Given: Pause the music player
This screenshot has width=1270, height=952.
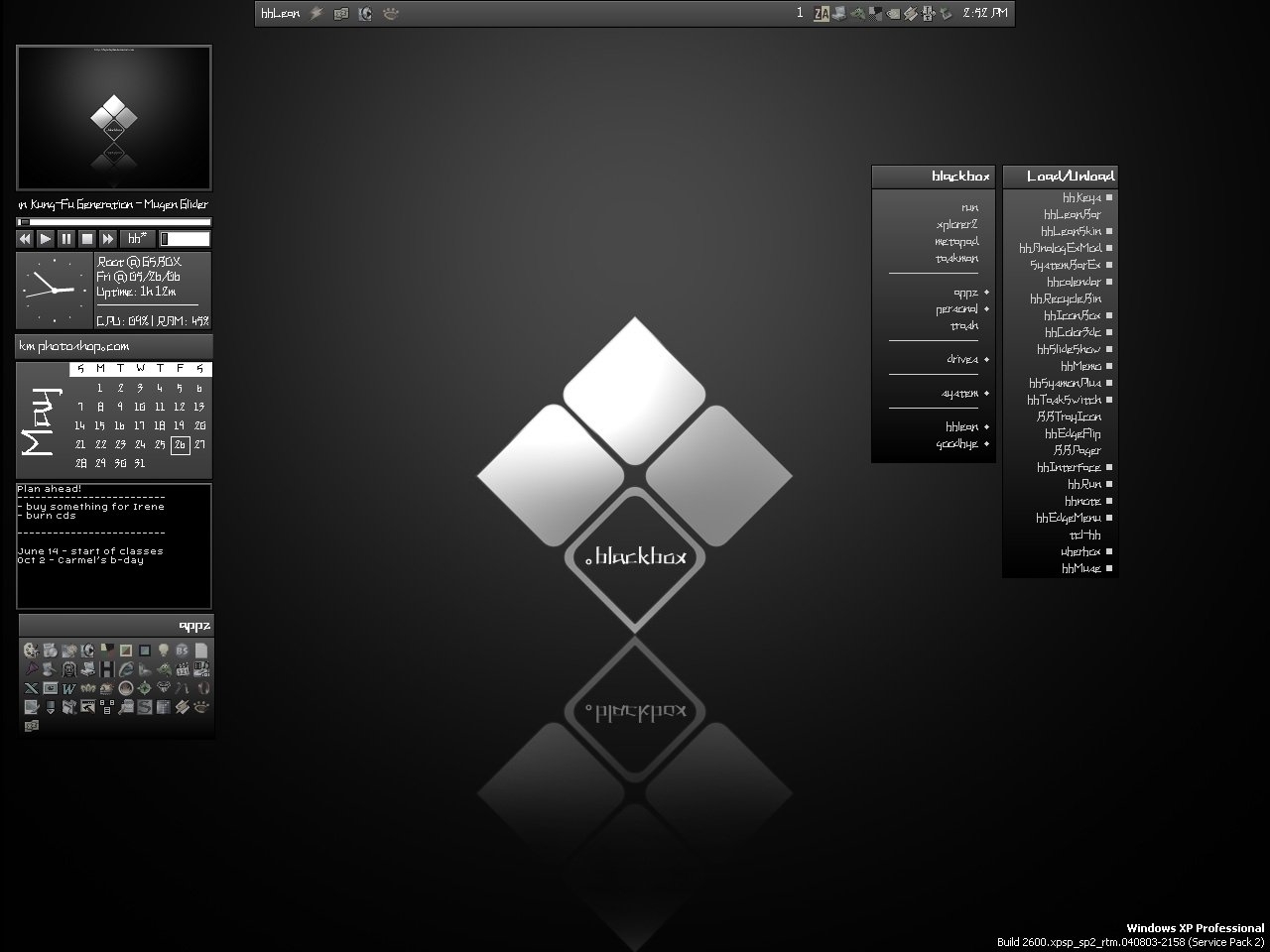Looking at the screenshot, I should click(x=66, y=239).
